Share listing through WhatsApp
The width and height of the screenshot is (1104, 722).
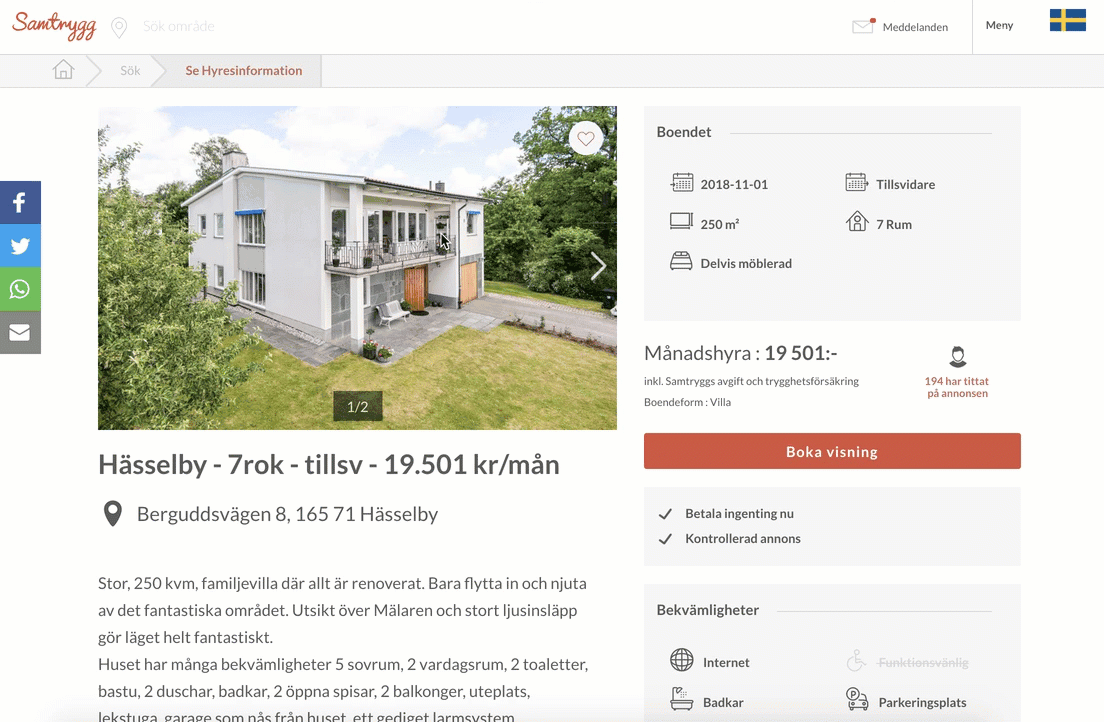click(20, 289)
